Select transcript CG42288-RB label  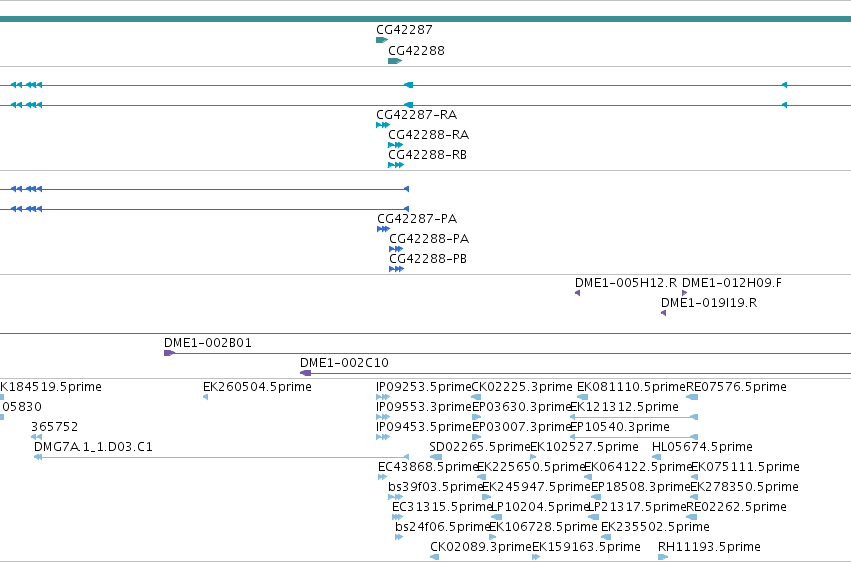pos(427,155)
